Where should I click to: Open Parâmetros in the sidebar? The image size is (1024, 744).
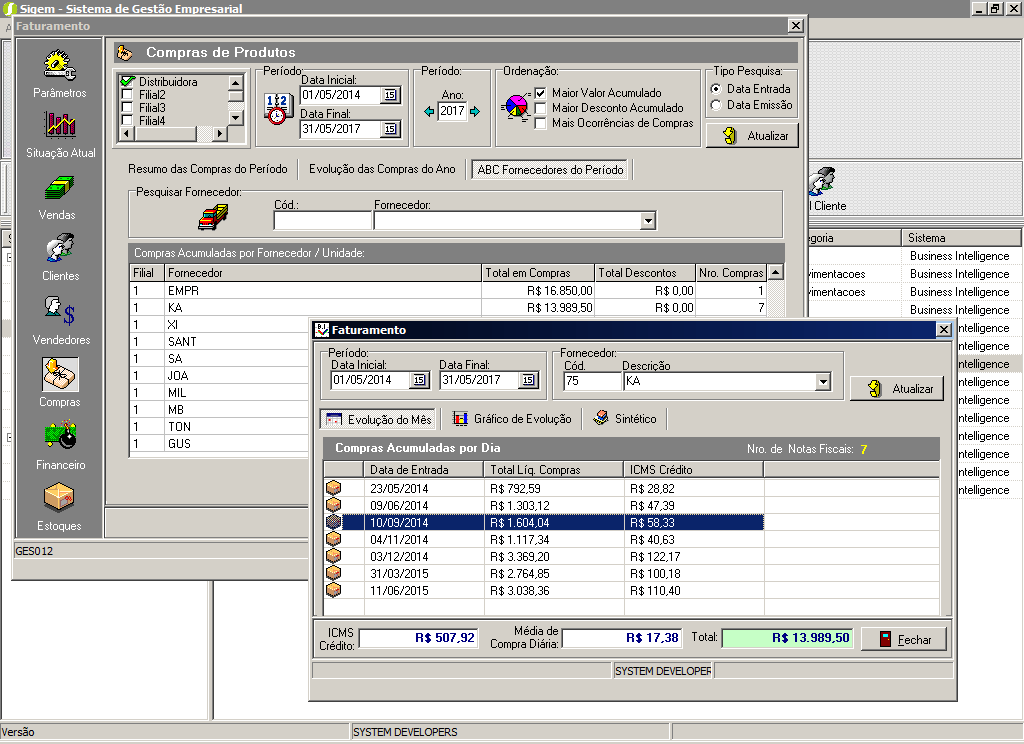(x=59, y=66)
